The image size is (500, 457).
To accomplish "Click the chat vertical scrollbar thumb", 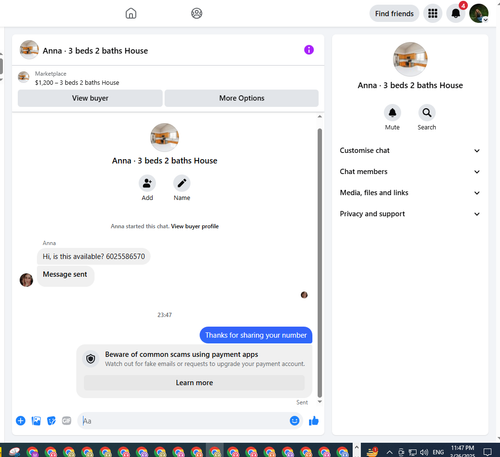I will (320, 263).
